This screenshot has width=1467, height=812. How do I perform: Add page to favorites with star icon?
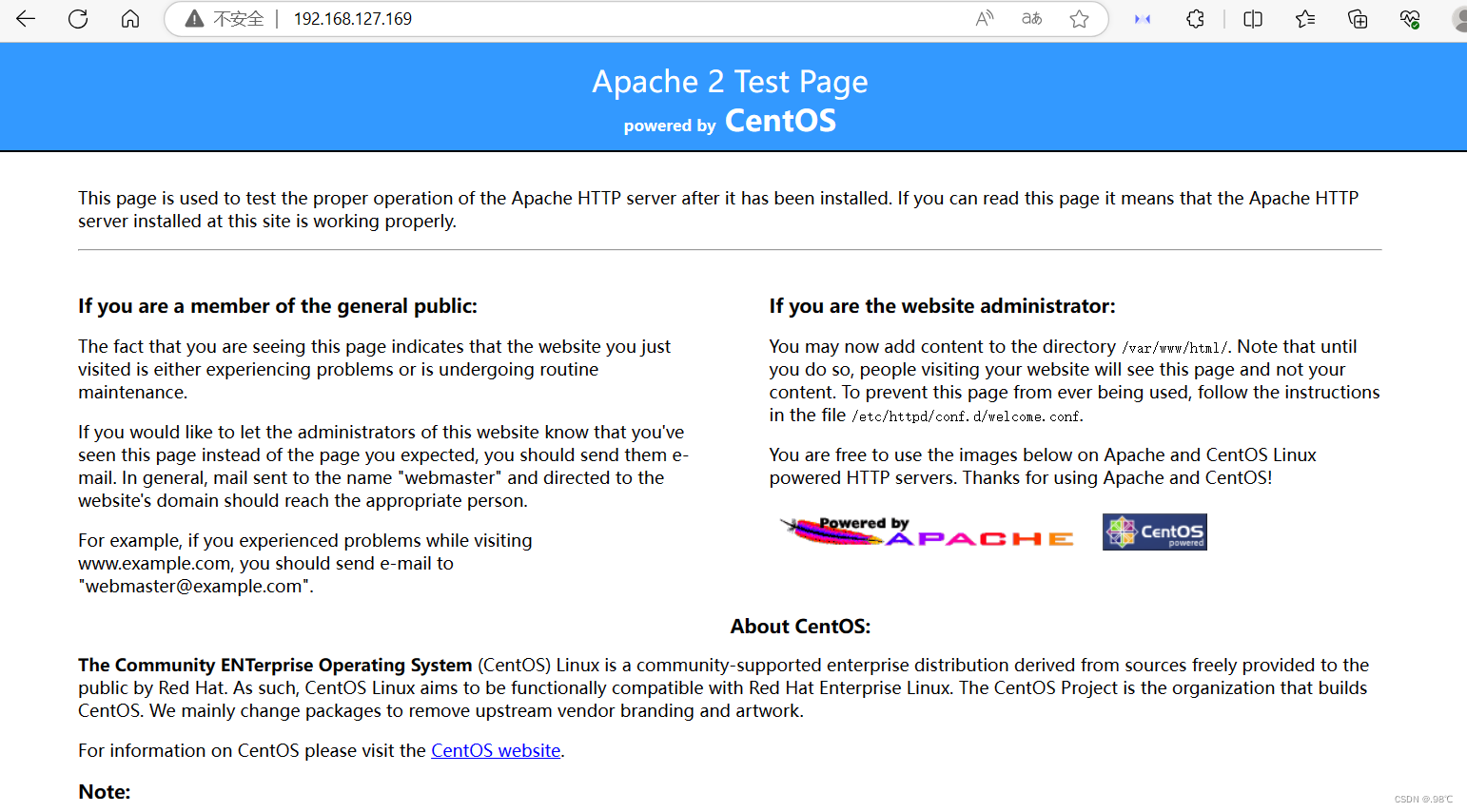1079,19
